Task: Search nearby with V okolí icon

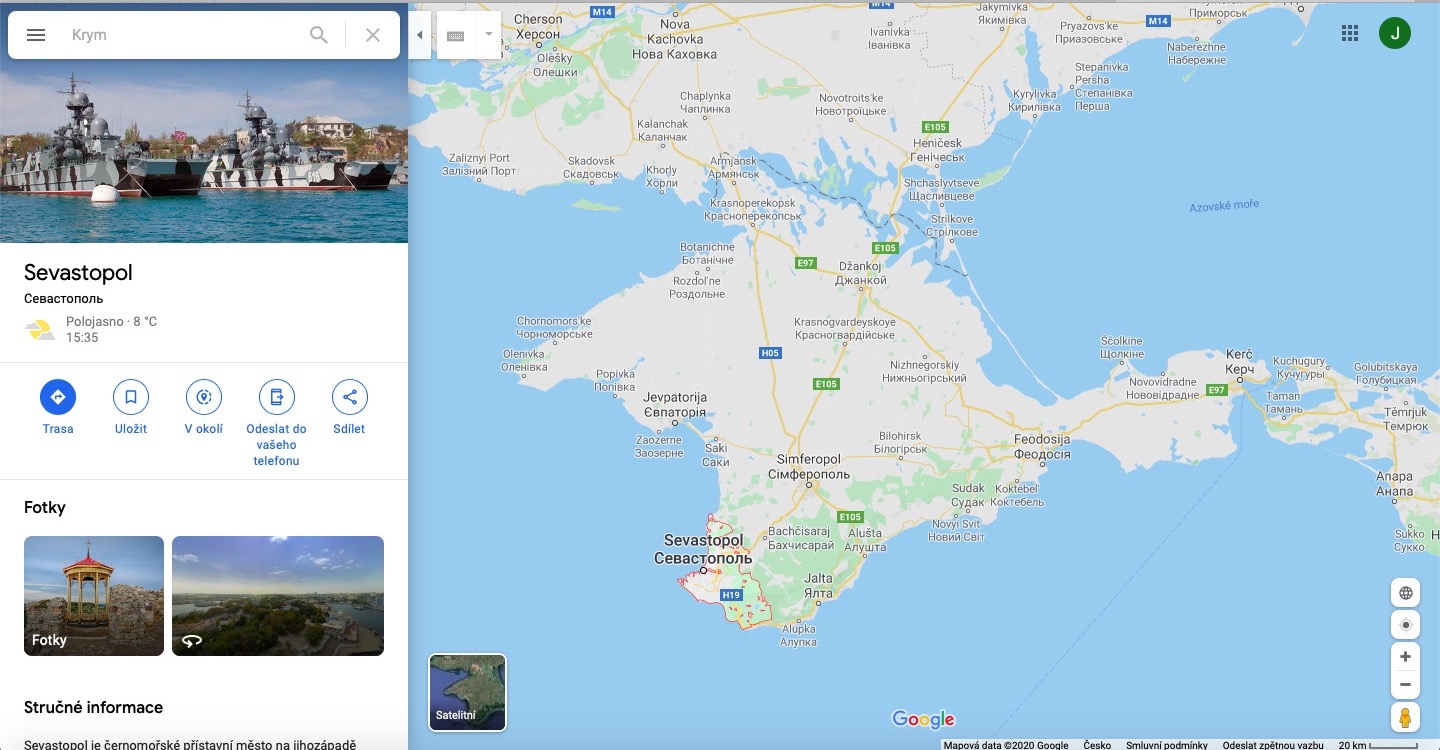Action: (204, 397)
